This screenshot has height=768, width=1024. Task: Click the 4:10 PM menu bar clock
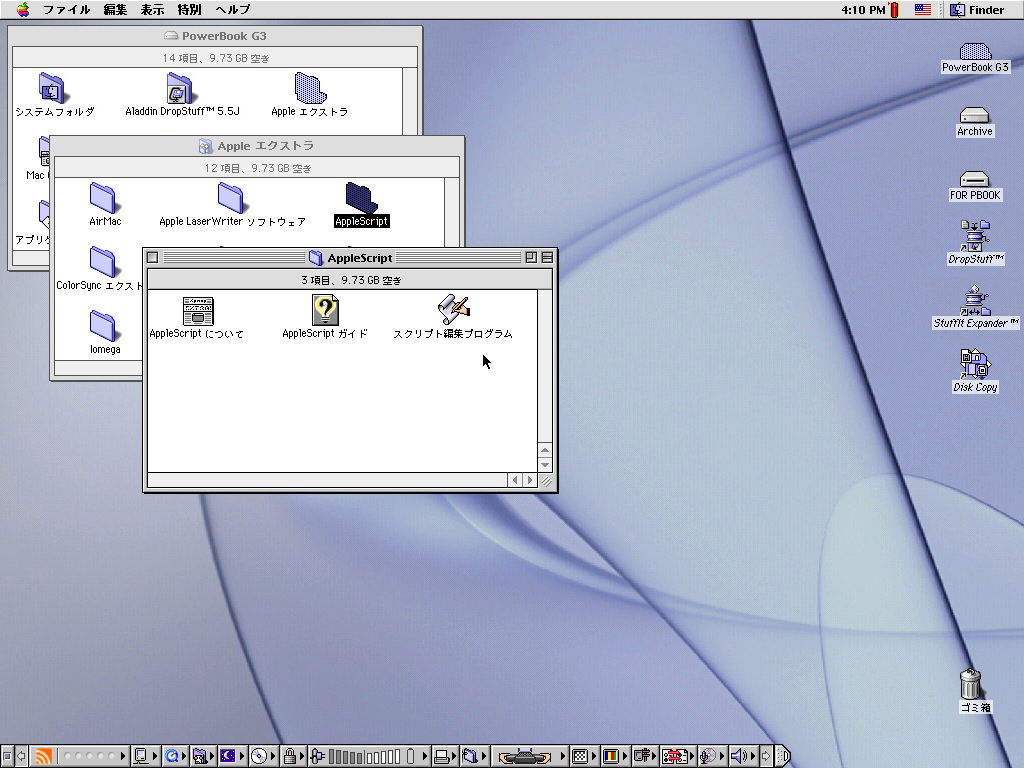[x=863, y=10]
